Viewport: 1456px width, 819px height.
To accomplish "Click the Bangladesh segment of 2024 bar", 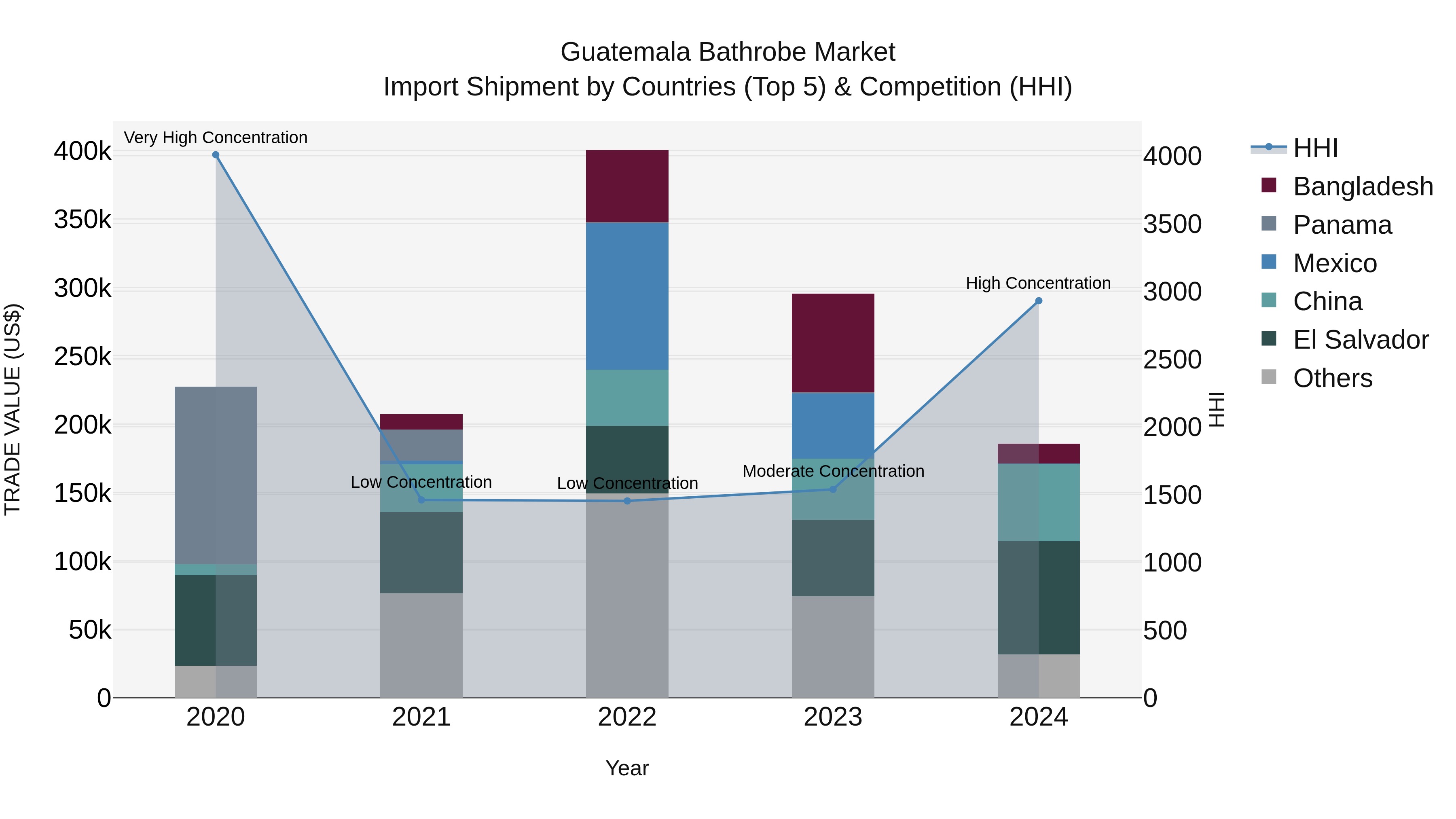I will click(1038, 453).
